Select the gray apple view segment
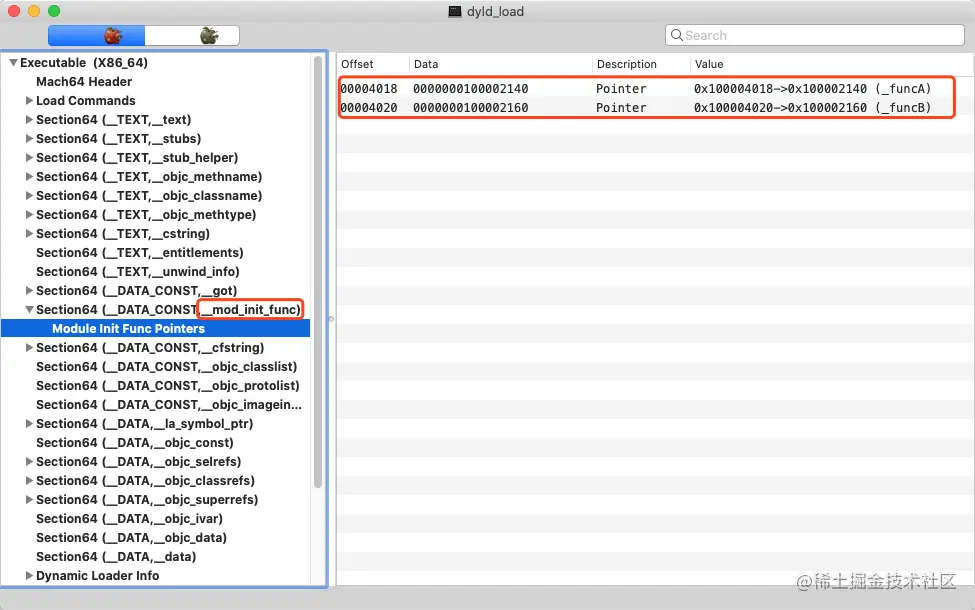Image resolution: width=975 pixels, height=610 pixels. 192,35
